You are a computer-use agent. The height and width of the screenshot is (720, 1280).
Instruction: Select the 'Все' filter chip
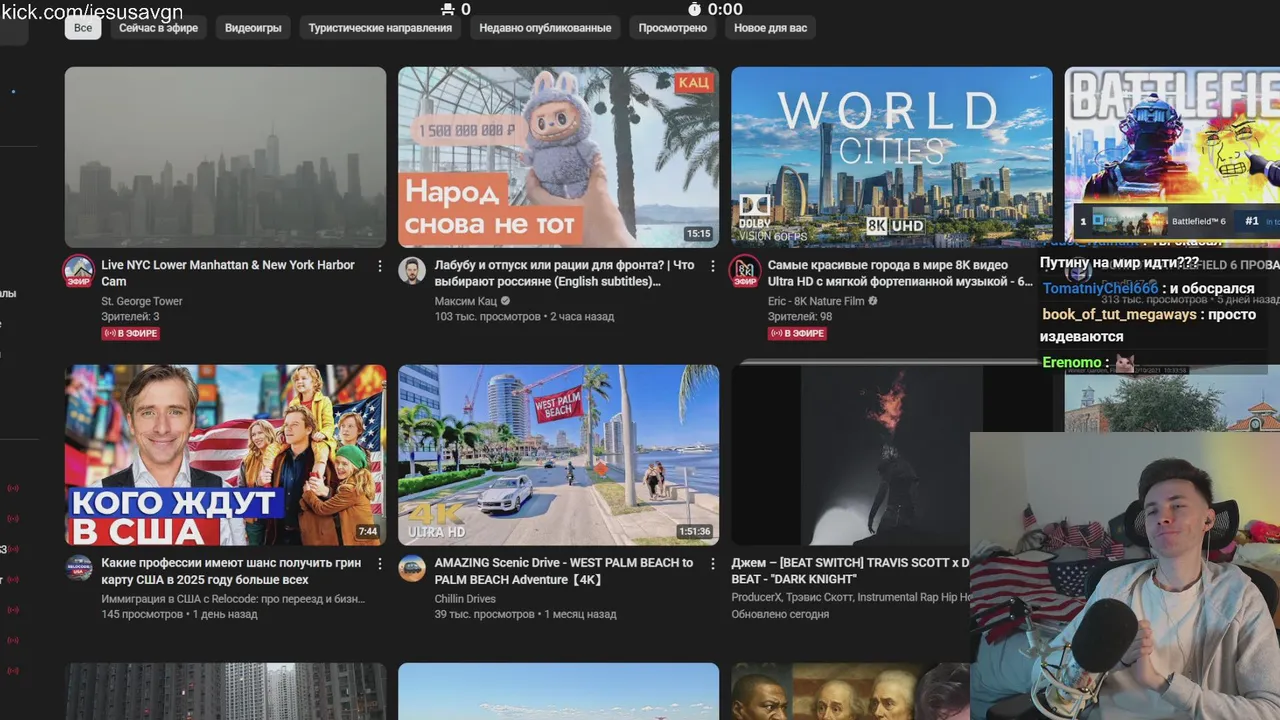(x=83, y=28)
